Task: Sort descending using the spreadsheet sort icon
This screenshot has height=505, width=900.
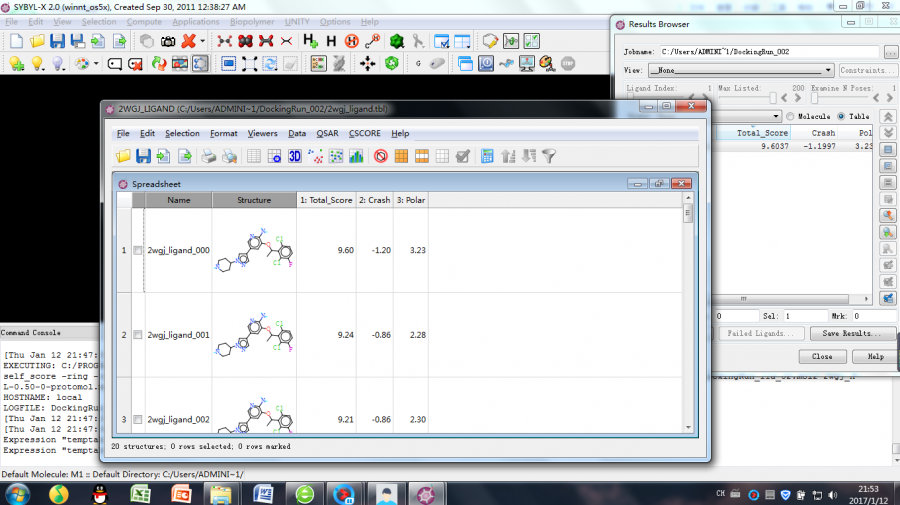Action: tap(529, 156)
